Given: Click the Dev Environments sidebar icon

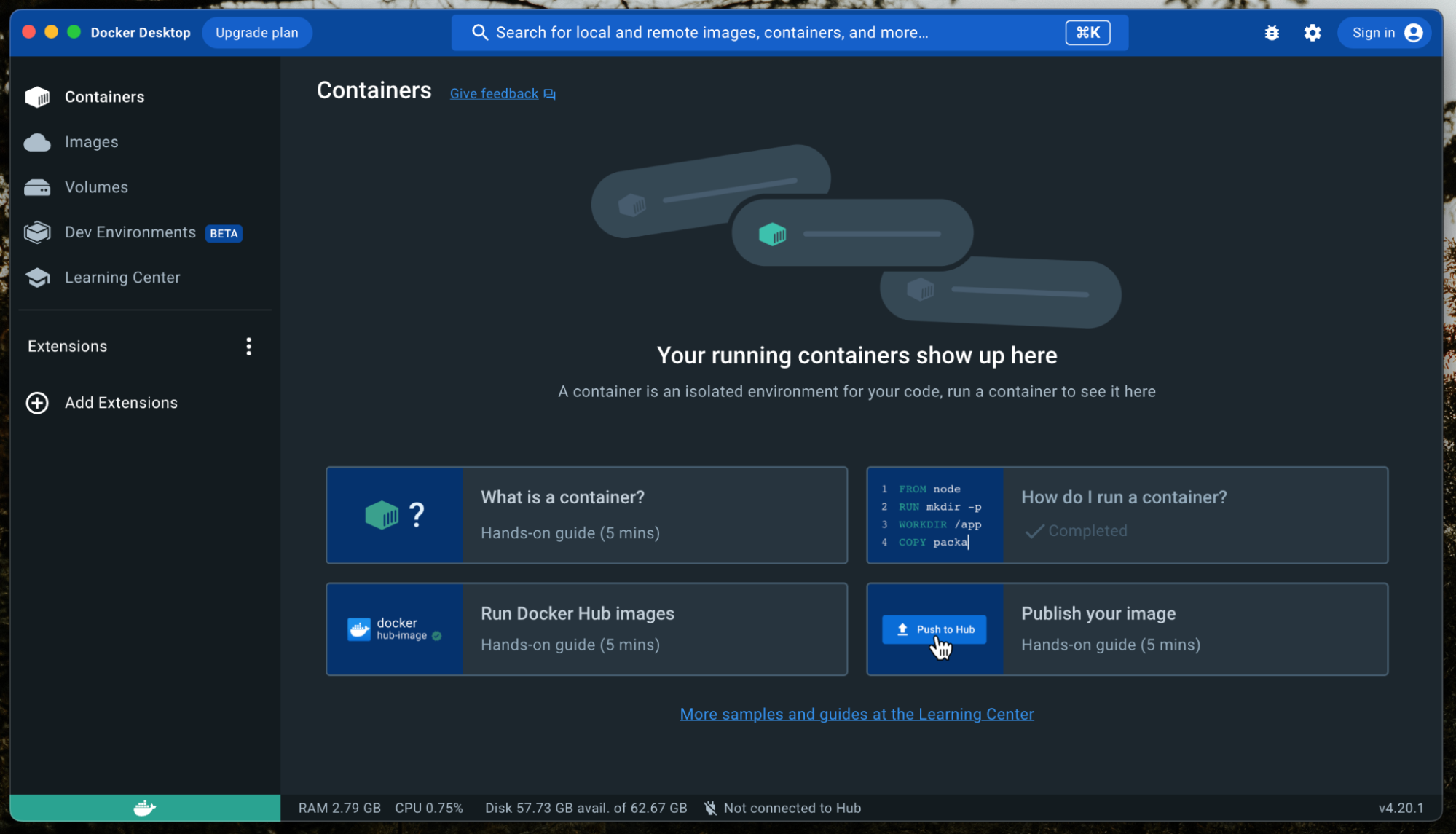Looking at the screenshot, I should click(x=37, y=232).
